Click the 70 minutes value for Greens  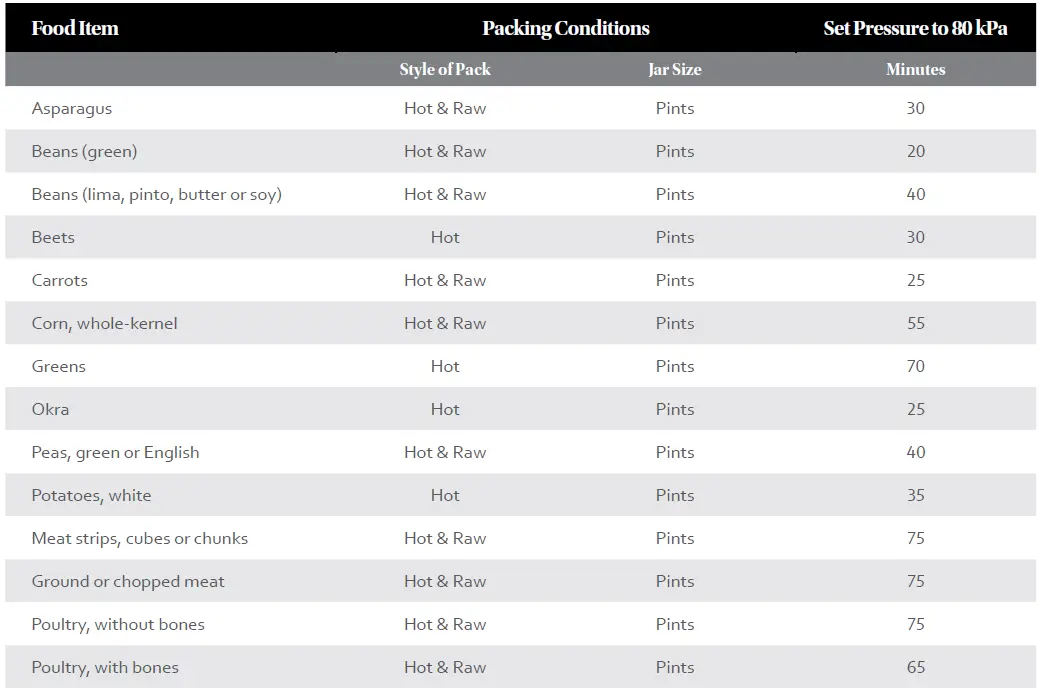click(915, 366)
